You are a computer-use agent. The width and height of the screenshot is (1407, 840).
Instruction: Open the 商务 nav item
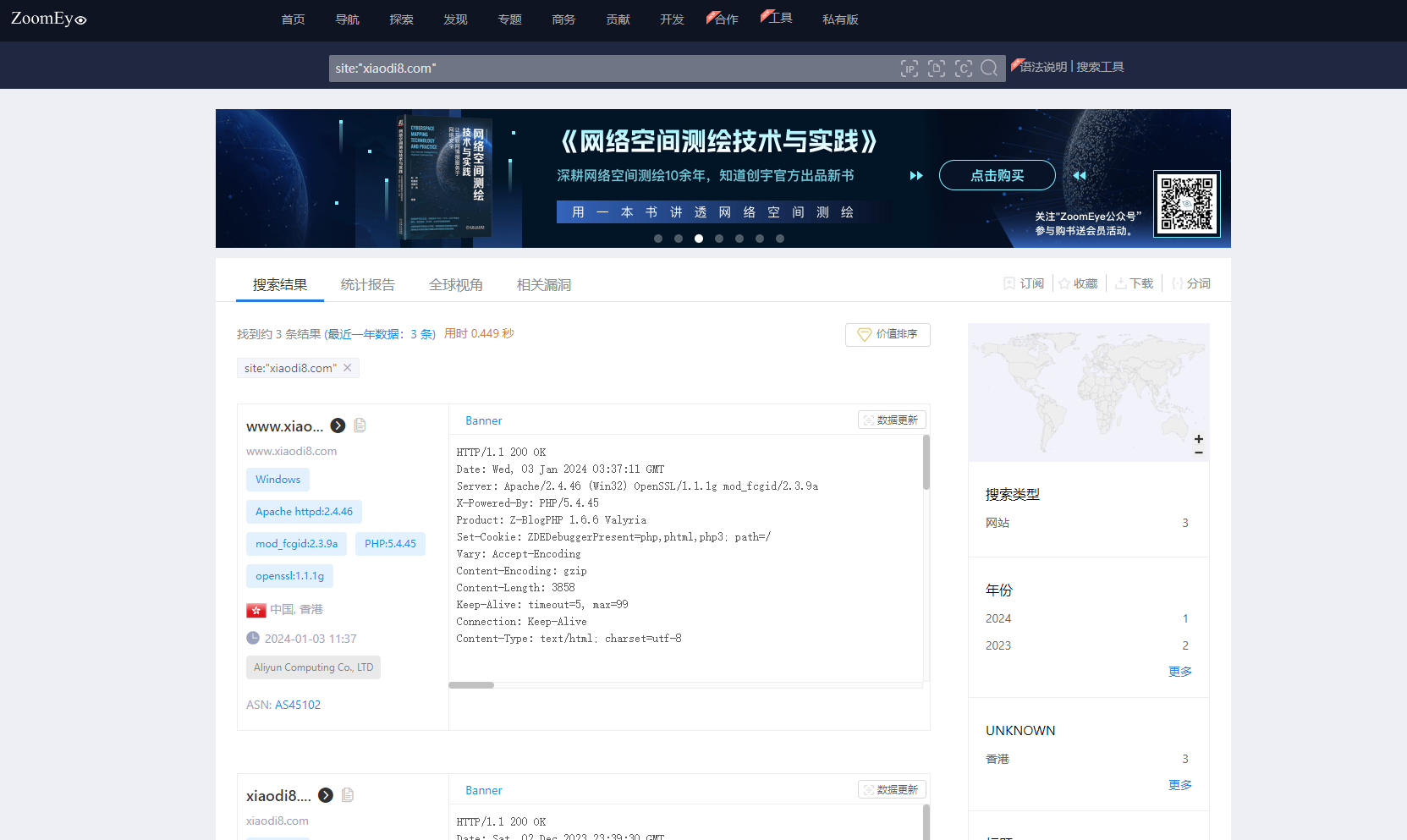coord(563,19)
